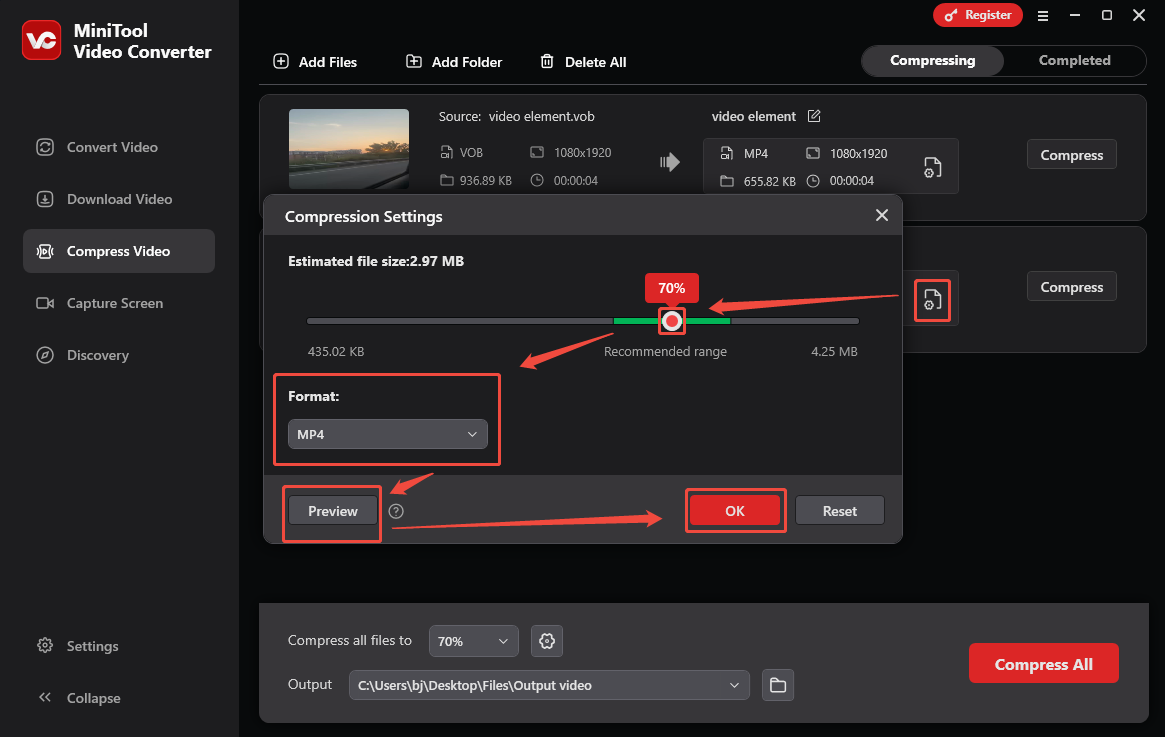Select Compress Video in the sidebar
Screen dimensions: 1165x737
click(119, 251)
